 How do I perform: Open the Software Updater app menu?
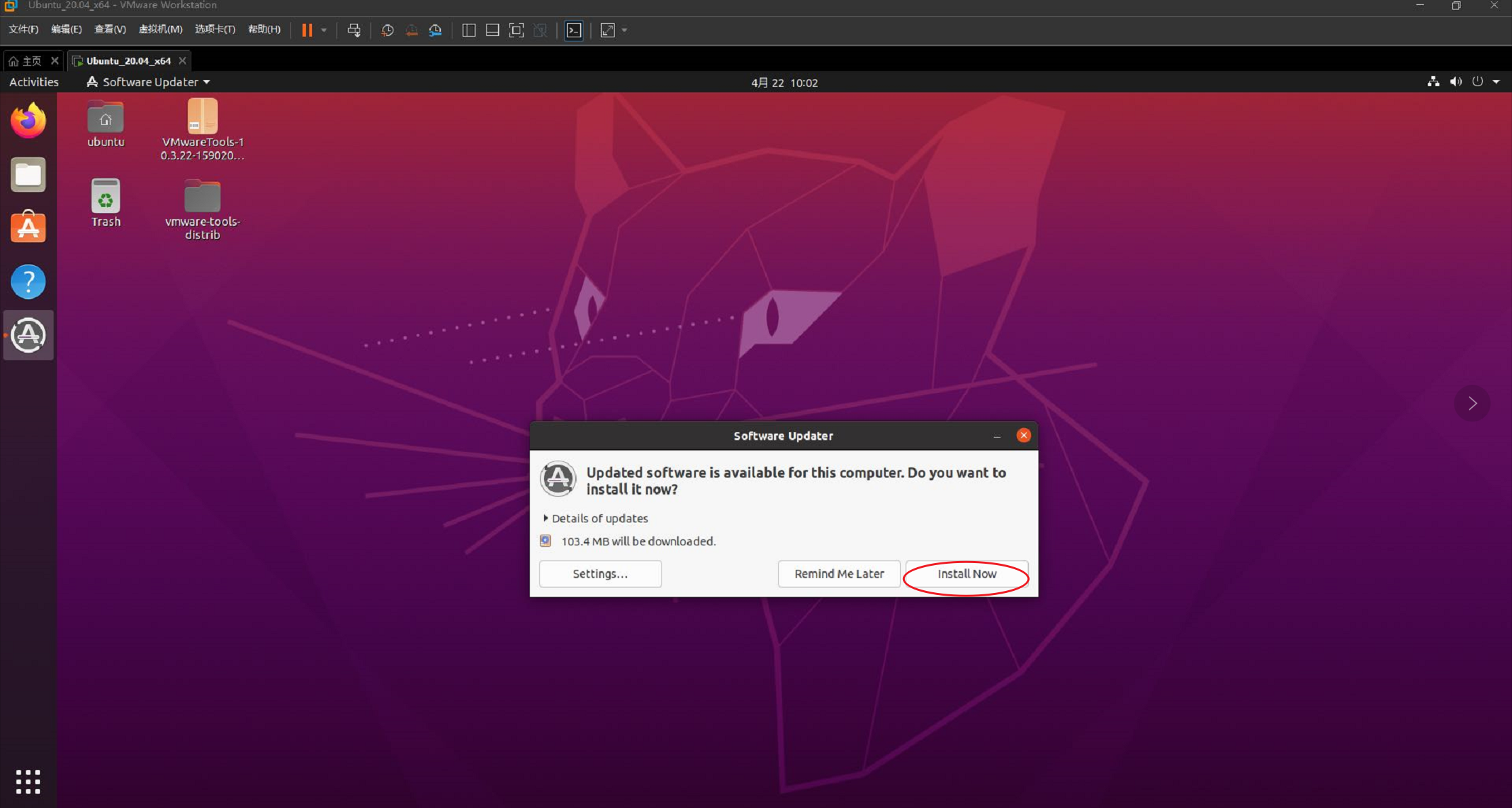pyautogui.click(x=148, y=82)
